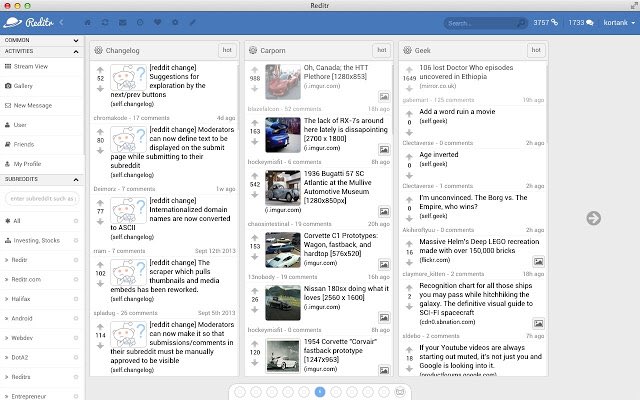The height and width of the screenshot is (400, 640).
Task: Click the pencil compose icon in toolbar
Action: (193, 22)
